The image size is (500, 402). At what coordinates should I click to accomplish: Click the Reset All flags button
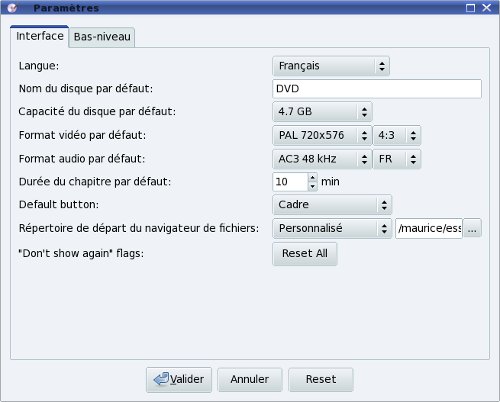pyautogui.click(x=305, y=254)
